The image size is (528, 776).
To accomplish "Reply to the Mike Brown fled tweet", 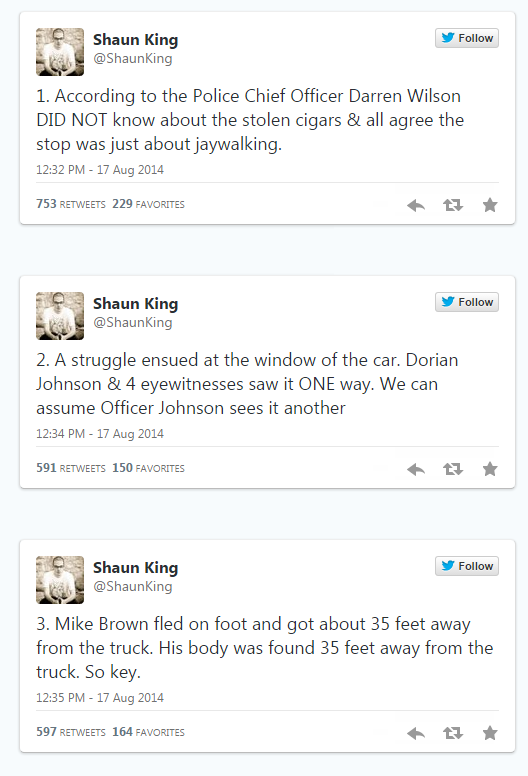I will [416, 733].
